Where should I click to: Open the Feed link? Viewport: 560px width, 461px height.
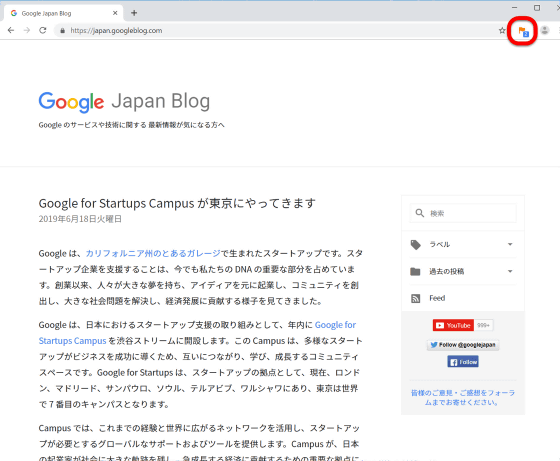pyautogui.click(x=437, y=298)
